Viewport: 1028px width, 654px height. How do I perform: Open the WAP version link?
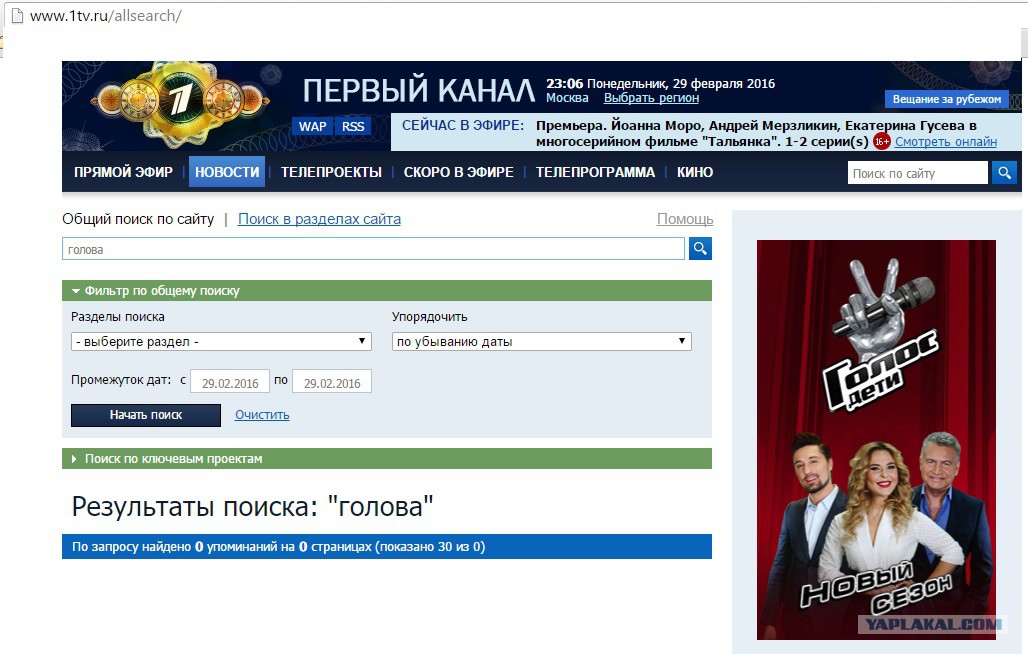(312, 126)
